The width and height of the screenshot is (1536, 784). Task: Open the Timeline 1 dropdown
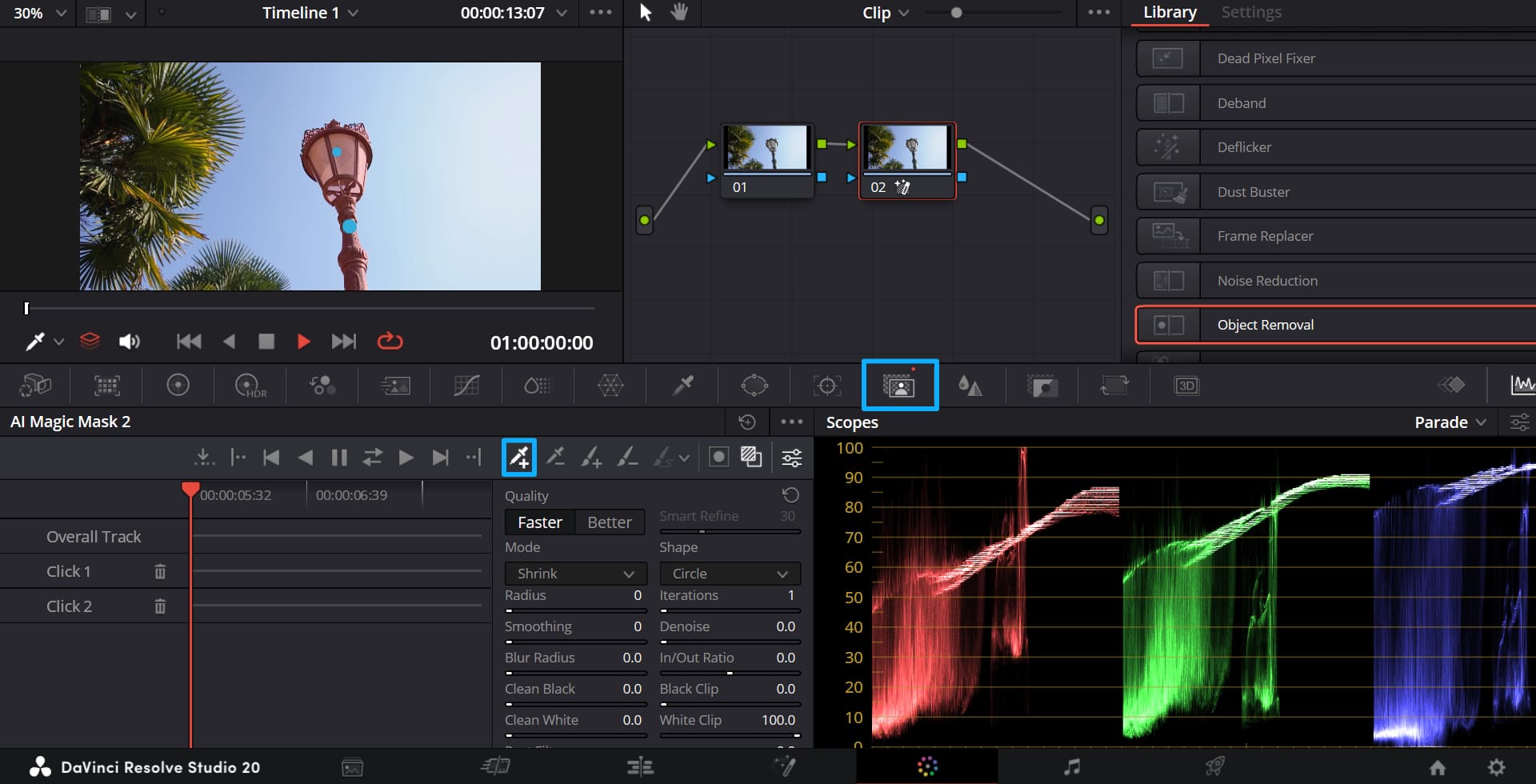point(310,12)
